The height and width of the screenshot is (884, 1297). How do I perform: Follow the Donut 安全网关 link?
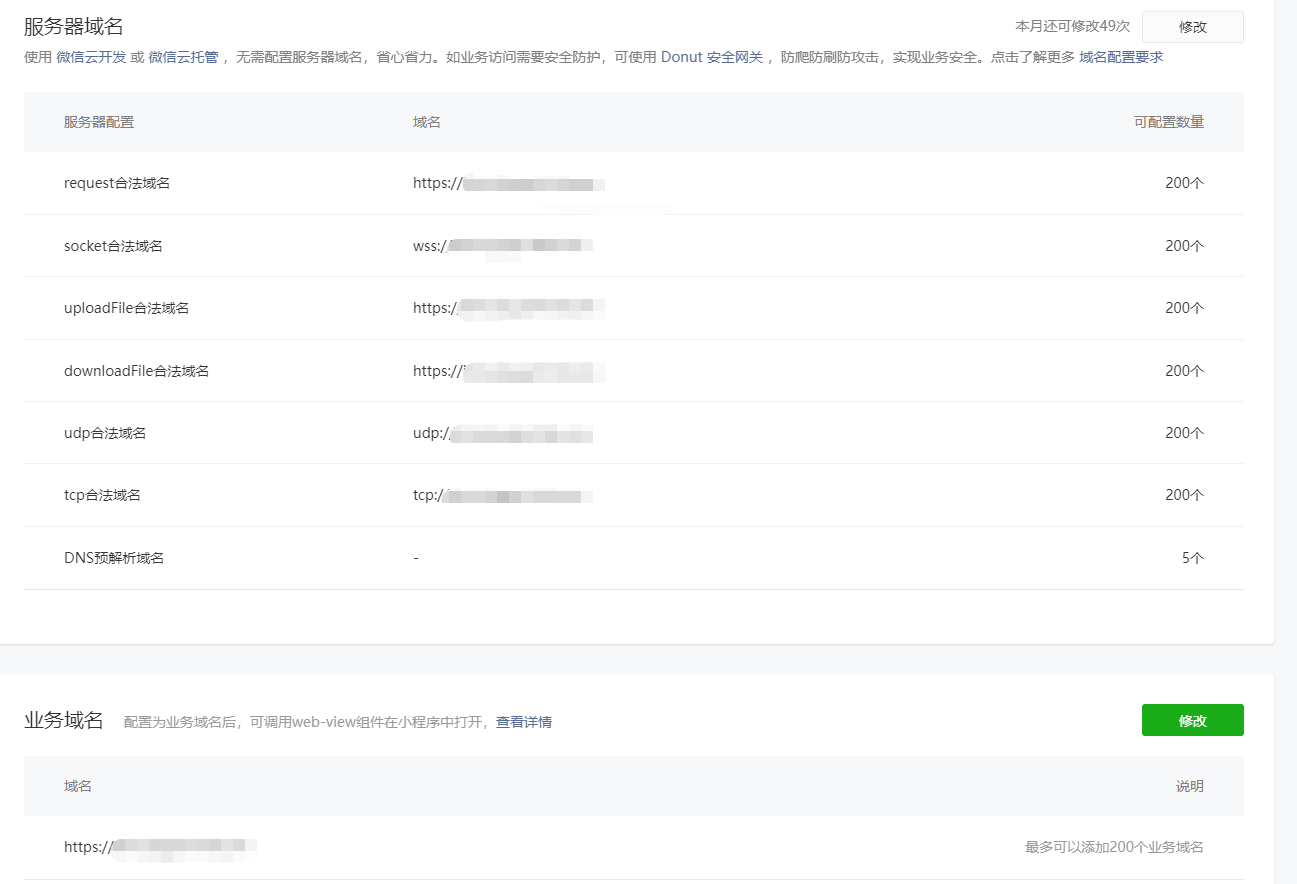pyautogui.click(x=711, y=58)
